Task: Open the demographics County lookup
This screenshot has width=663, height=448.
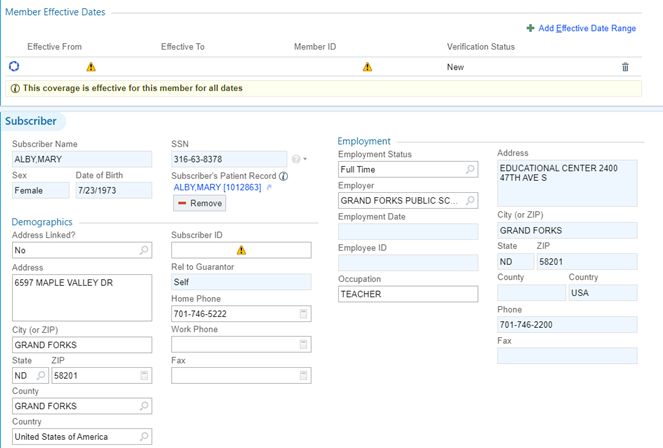Action: [144, 406]
